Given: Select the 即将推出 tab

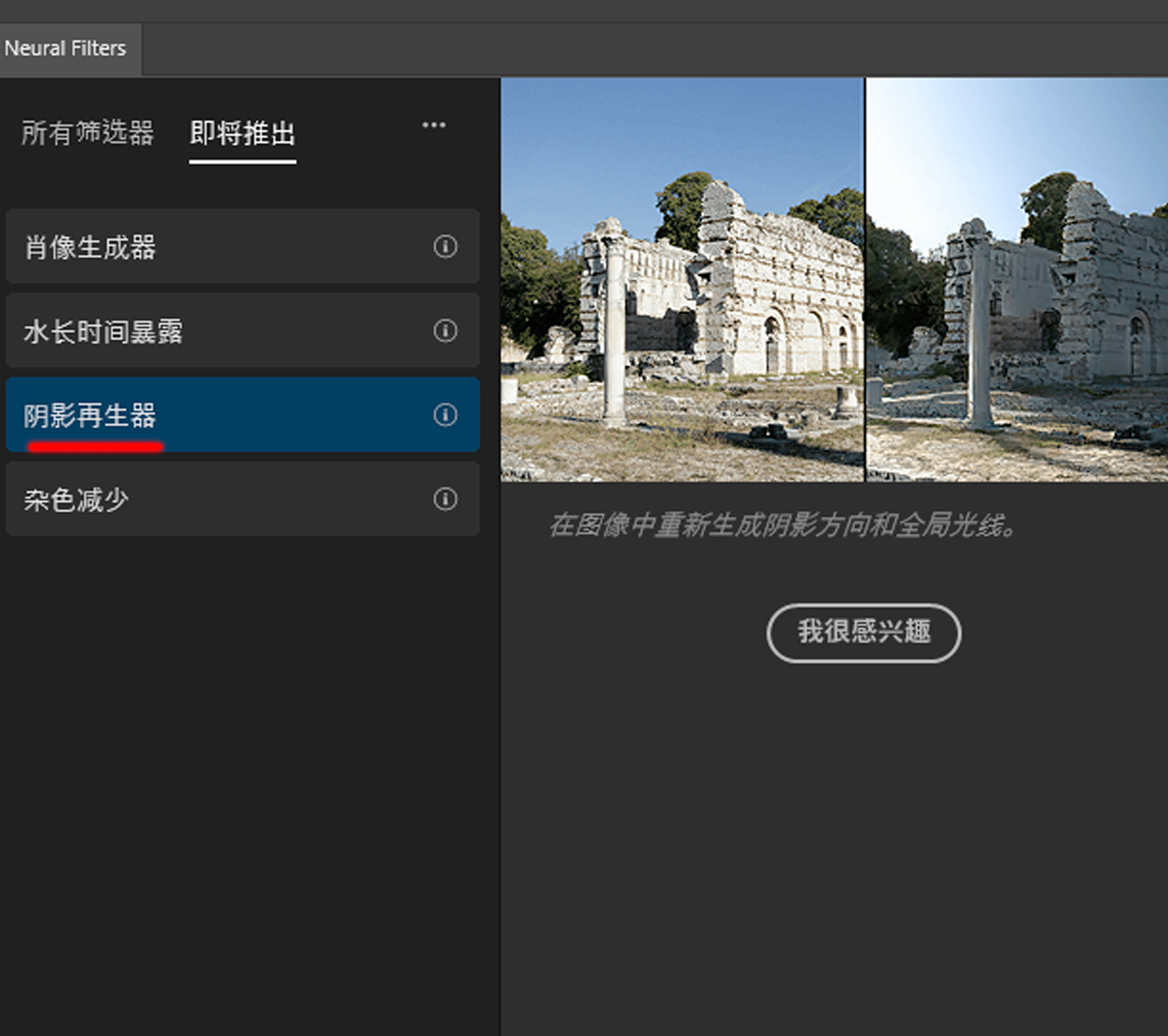Looking at the screenshot, I should pyautogui.click(x=242, y=133).
